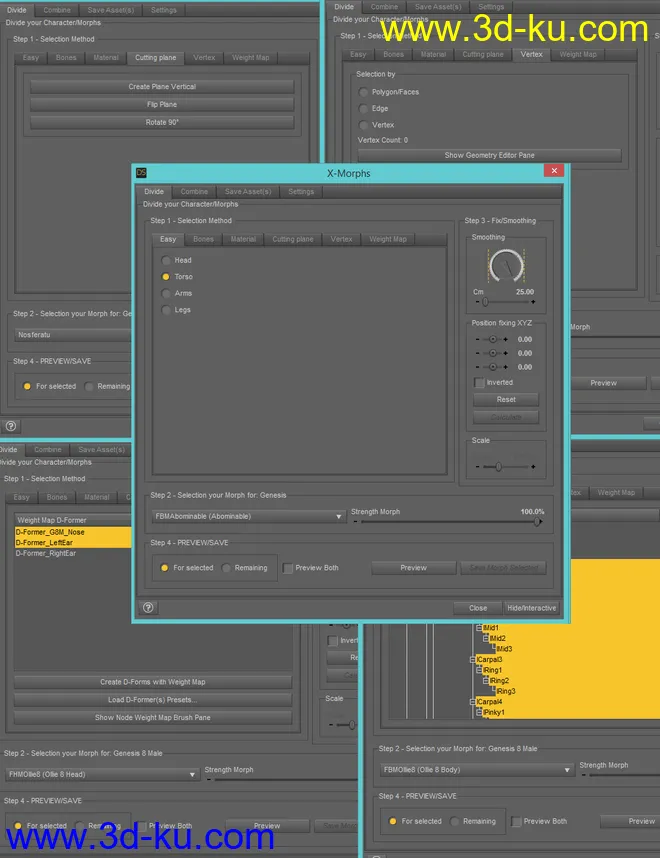Open the FBMAbominable morph dropdown

tap(248, 516)
